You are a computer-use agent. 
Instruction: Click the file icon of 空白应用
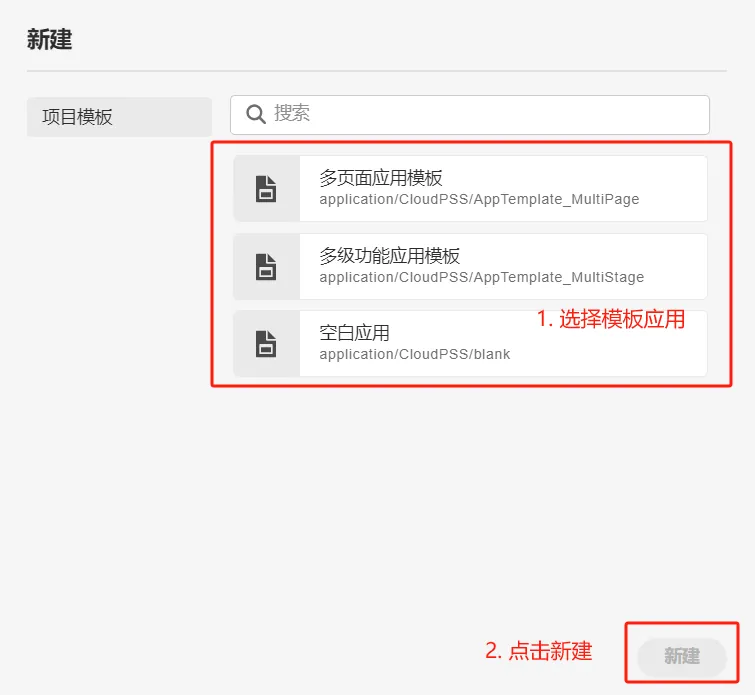click(266, 344)
